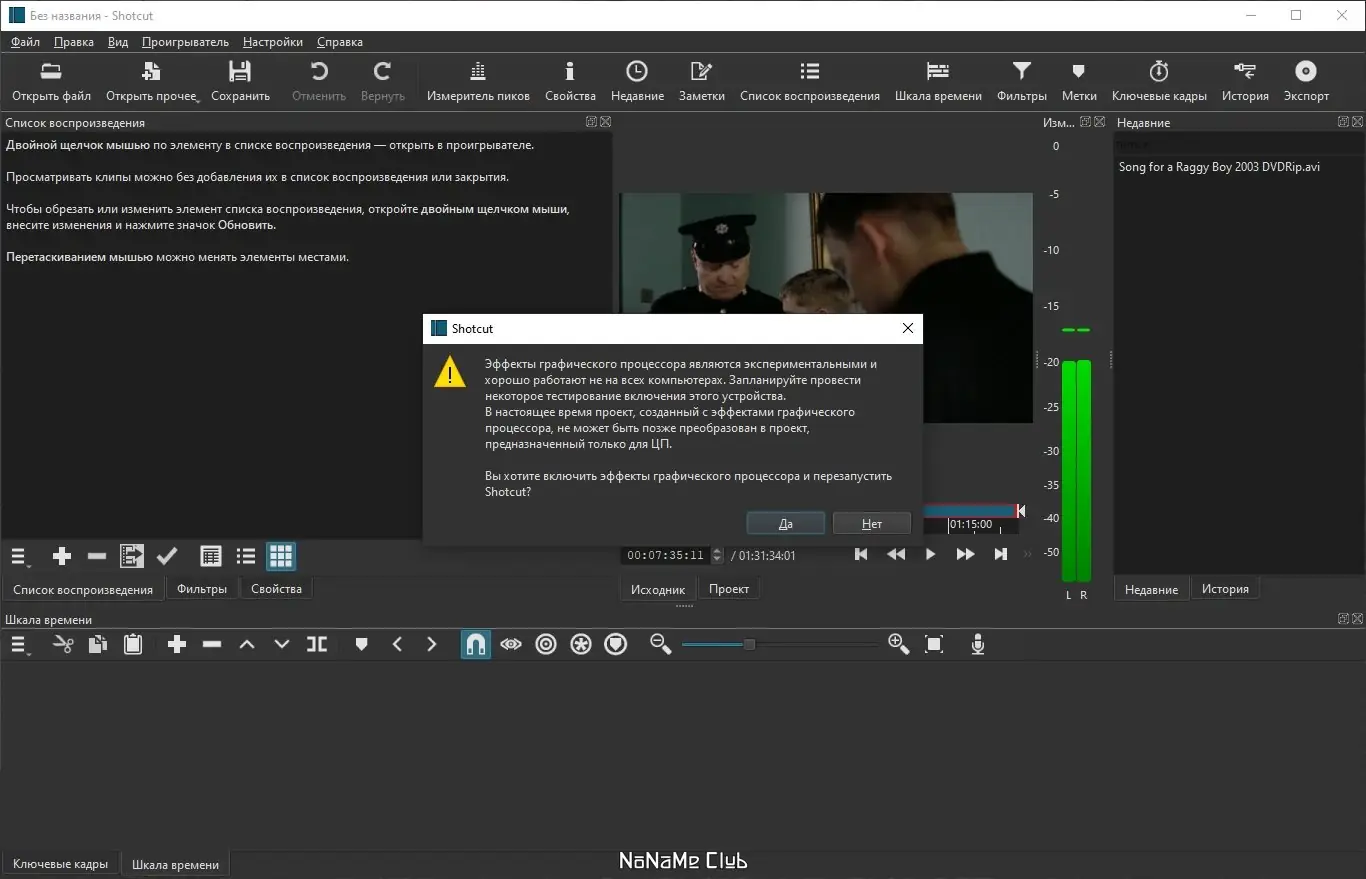Click the timeline zoom slider
Image resolution: width=1366 pixels, height=879 pixels.
749,645
